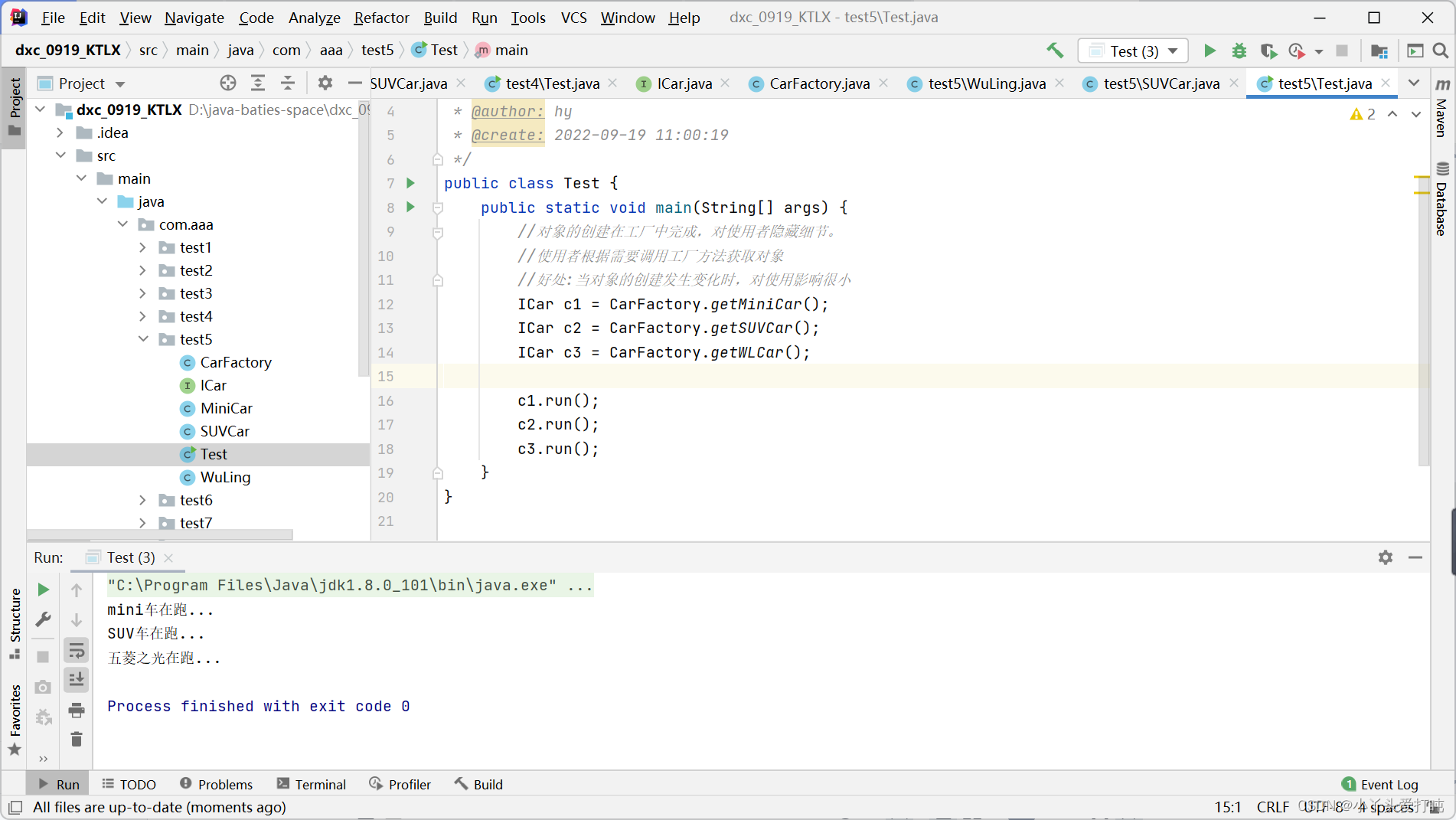The image size is (1456, 820).
Task: Click CRLF line separator in status bar
Action: click(1272, 807)
